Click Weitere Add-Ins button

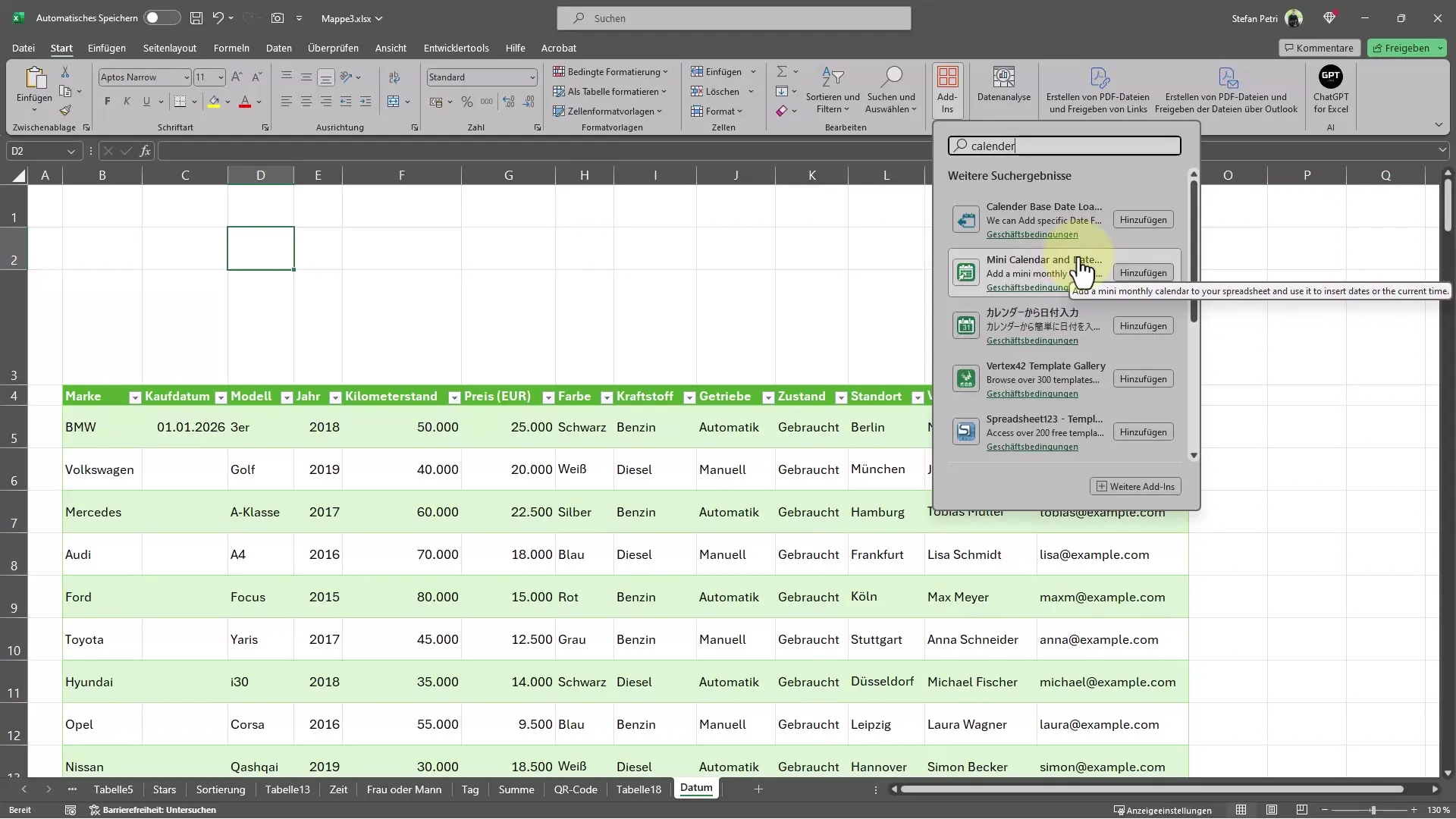pyautogui.click(x=1135, y=486)
